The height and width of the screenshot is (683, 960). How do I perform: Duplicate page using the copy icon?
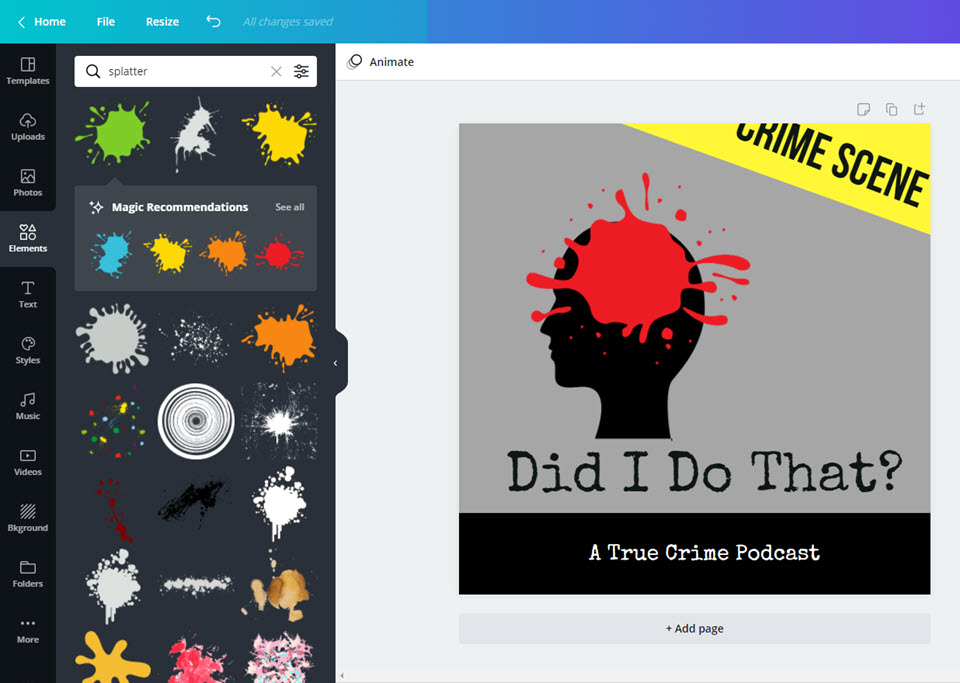click(891, 109)
